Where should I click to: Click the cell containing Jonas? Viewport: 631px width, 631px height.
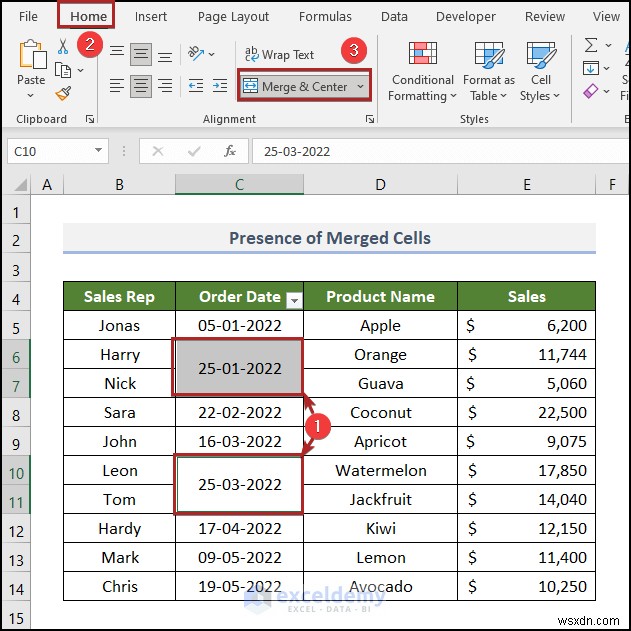[119, 325]
